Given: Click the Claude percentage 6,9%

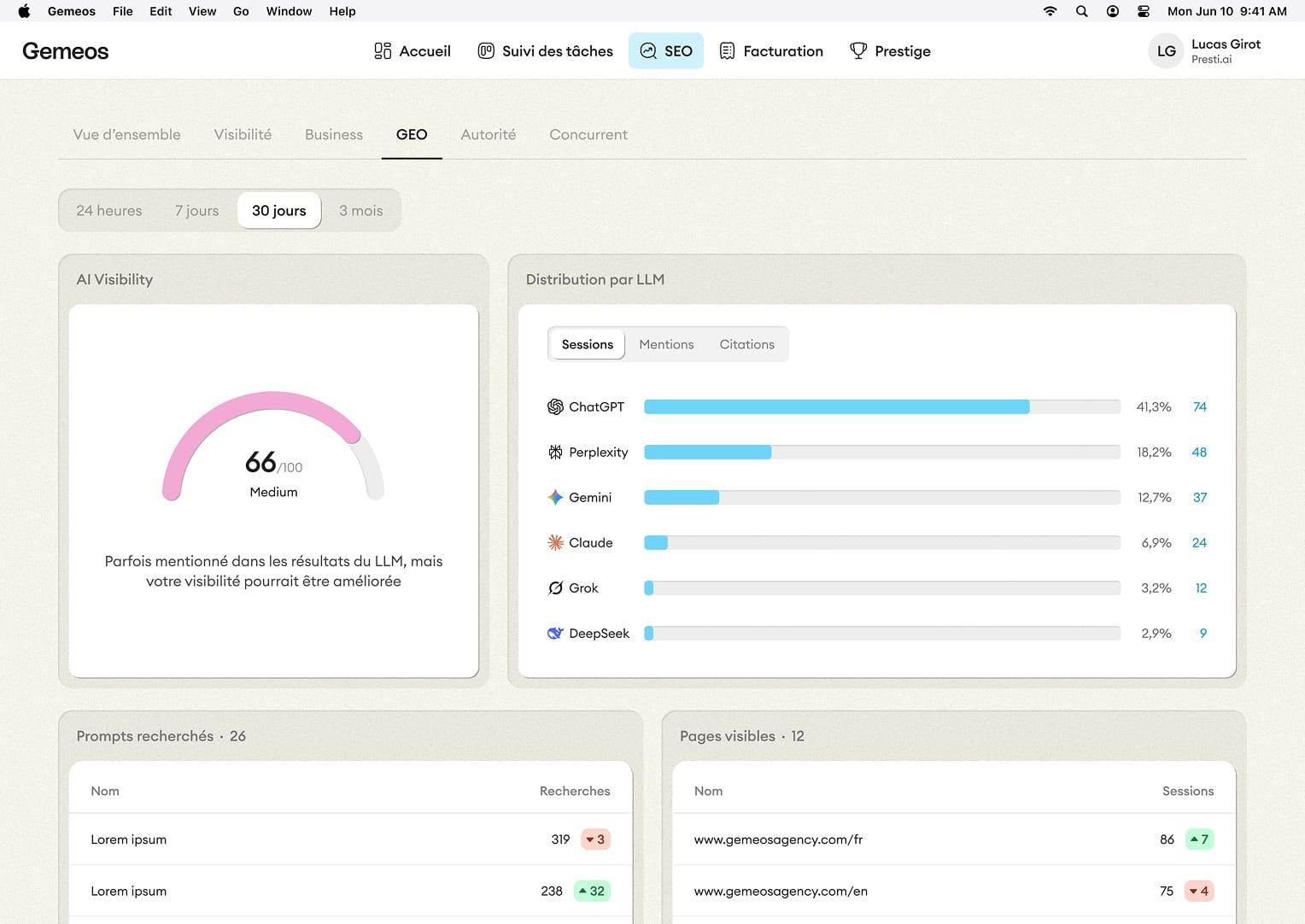Looking at the screenshot, I should pyautogui.click(x=1156, y=542).
